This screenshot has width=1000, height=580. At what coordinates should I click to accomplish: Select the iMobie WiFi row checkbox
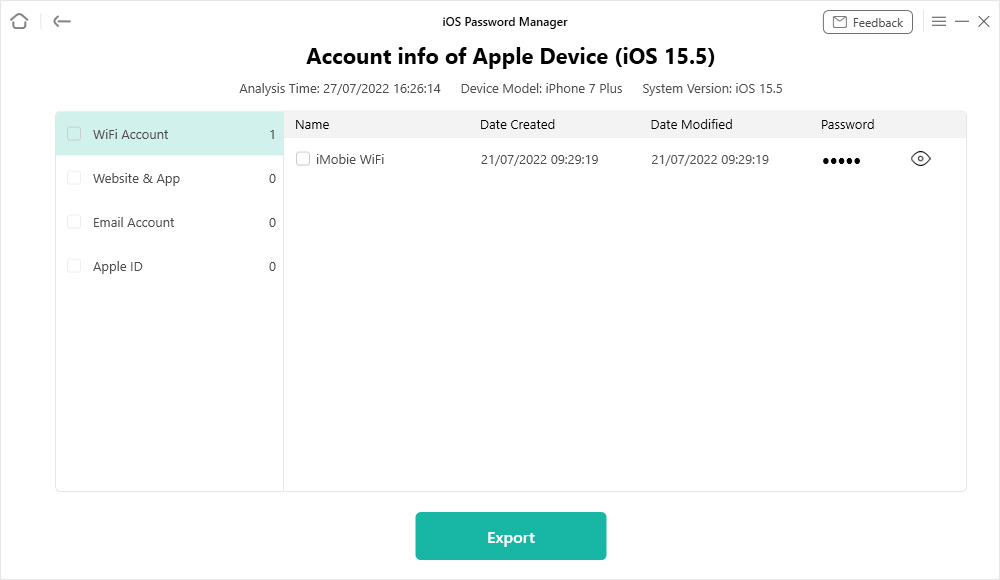tap(303, 159)
